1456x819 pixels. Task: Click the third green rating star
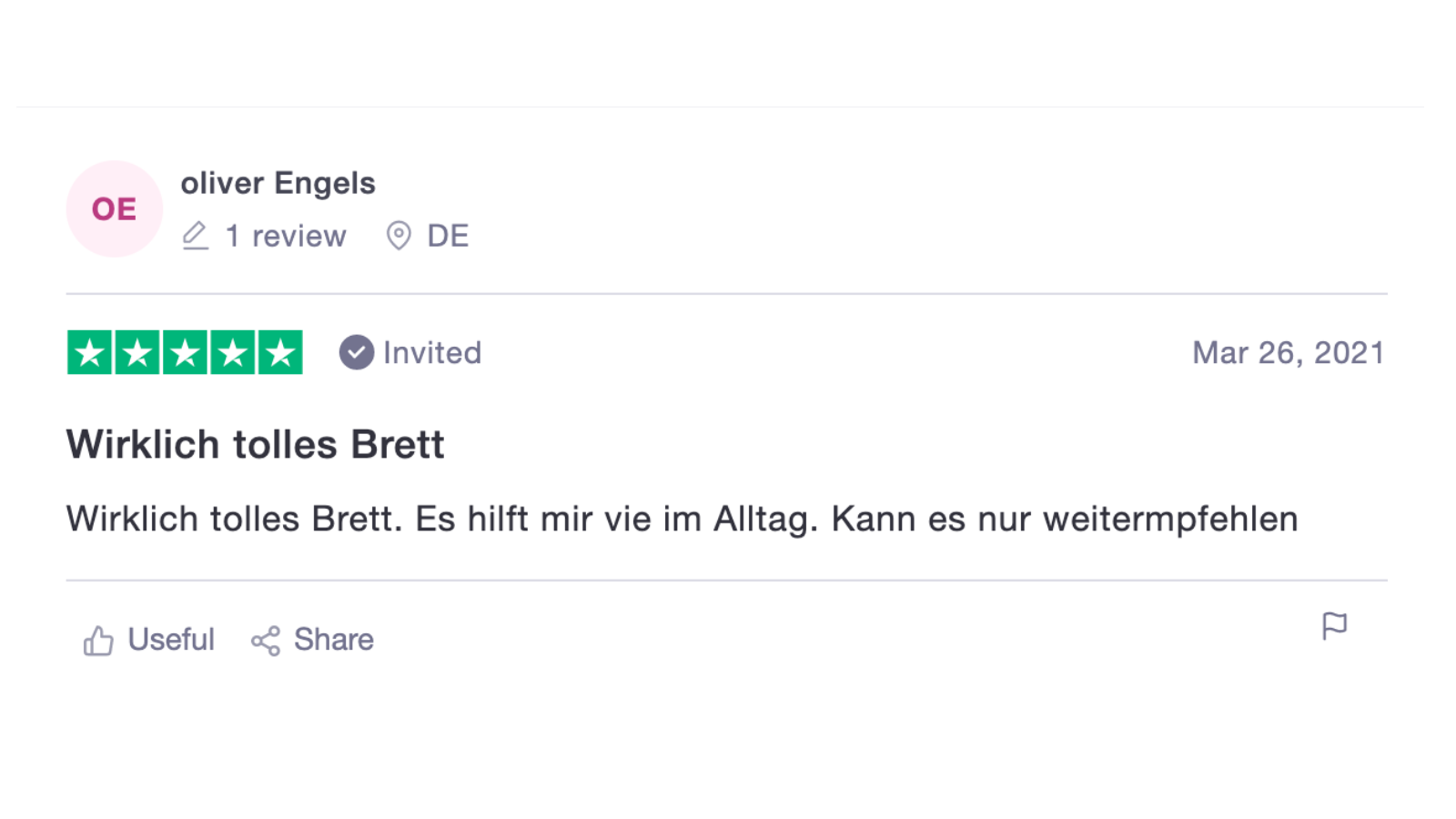(x=185, y=352)
